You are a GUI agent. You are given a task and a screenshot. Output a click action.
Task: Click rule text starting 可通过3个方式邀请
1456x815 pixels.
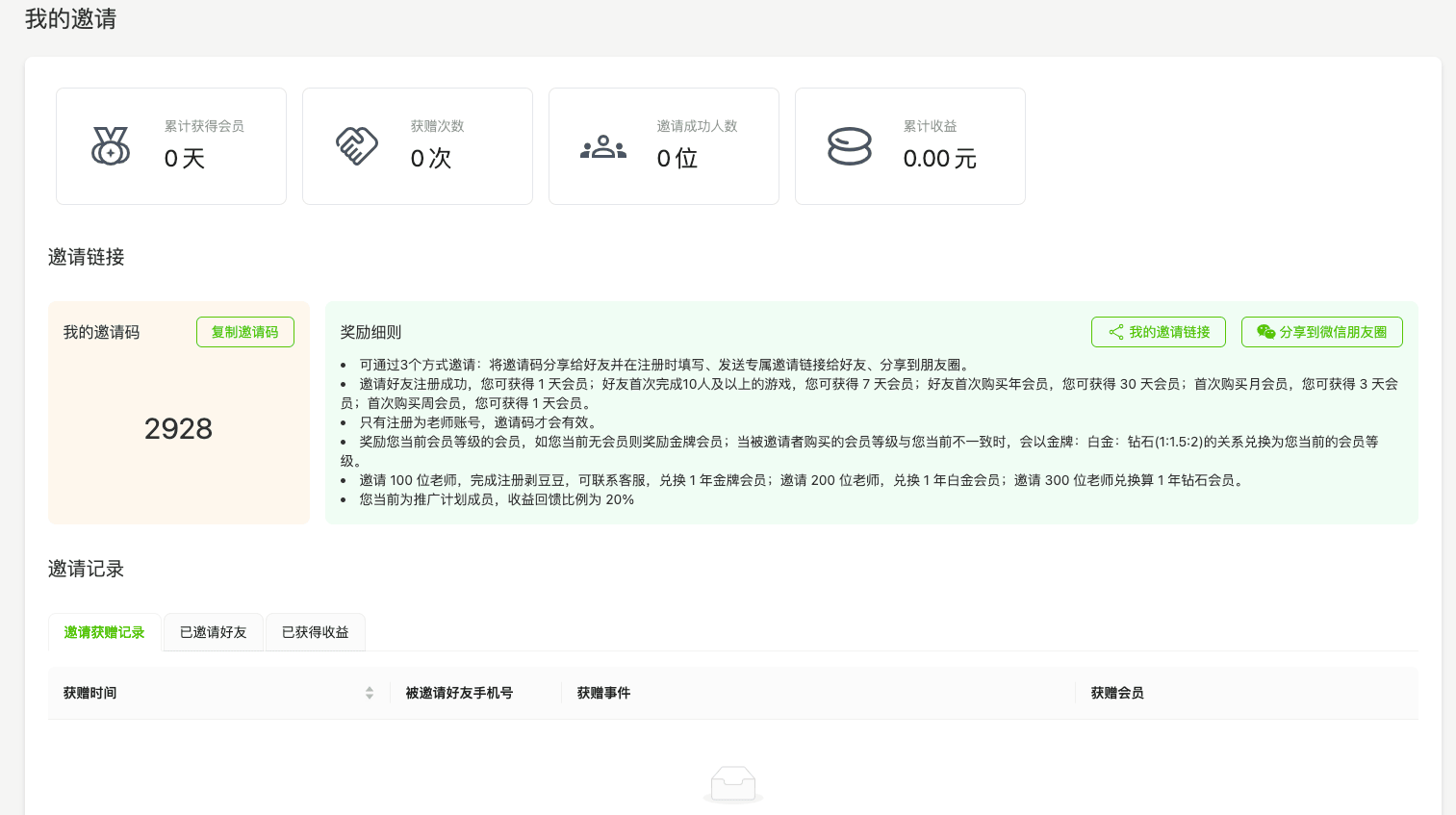click(x=666, y=365)
